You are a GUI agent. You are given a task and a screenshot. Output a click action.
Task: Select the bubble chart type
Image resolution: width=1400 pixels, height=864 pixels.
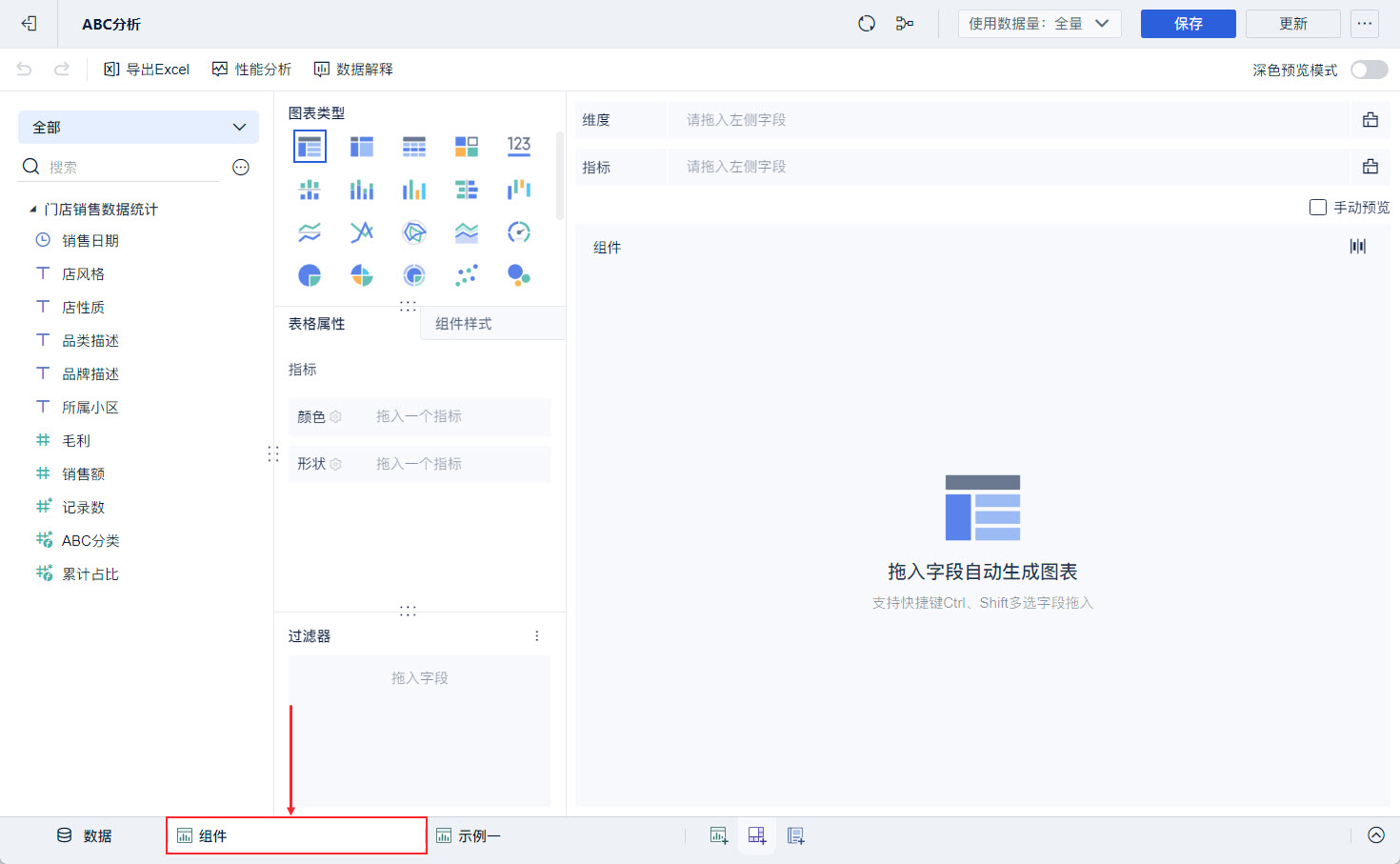pos(519,275)
